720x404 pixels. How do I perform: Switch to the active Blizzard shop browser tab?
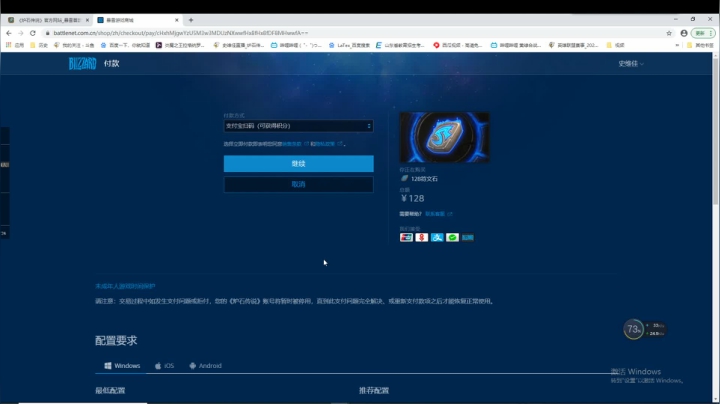click(138, 20)
